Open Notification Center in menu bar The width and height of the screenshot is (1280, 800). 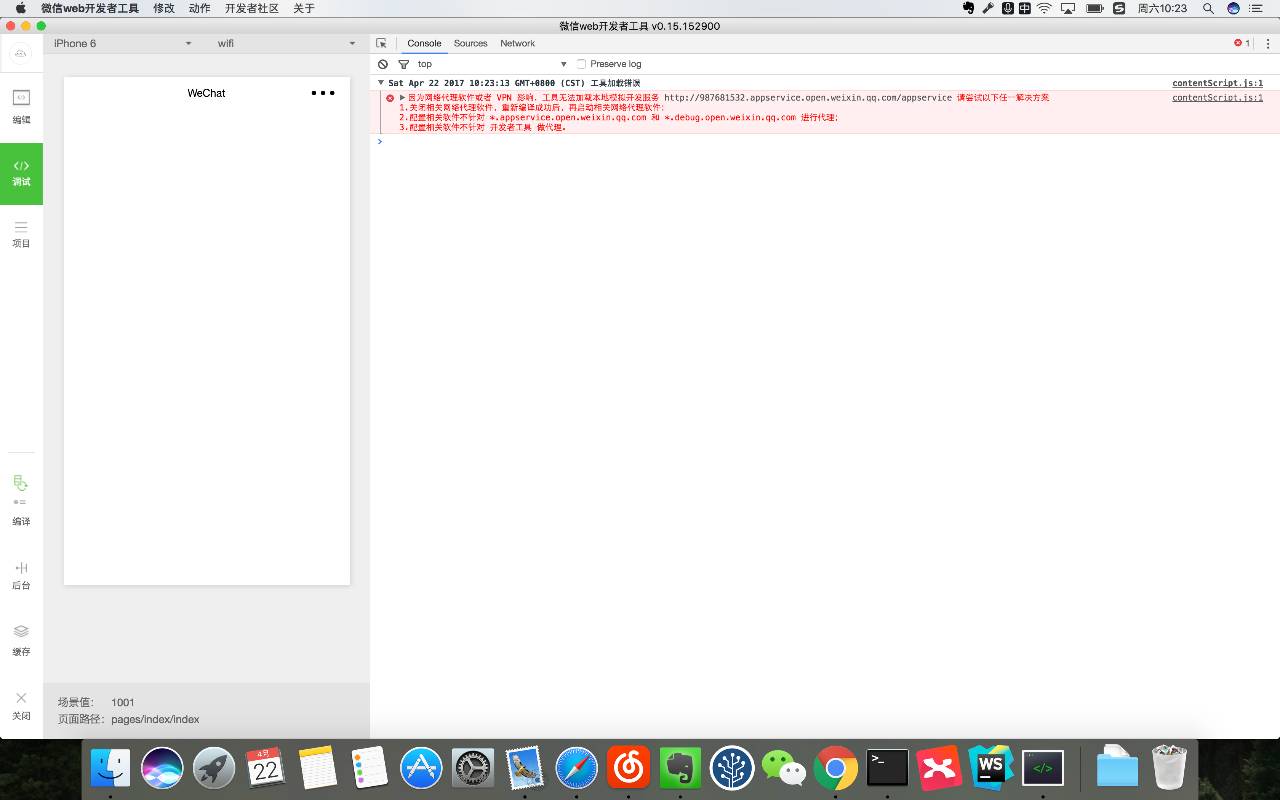click(1257, 8)
